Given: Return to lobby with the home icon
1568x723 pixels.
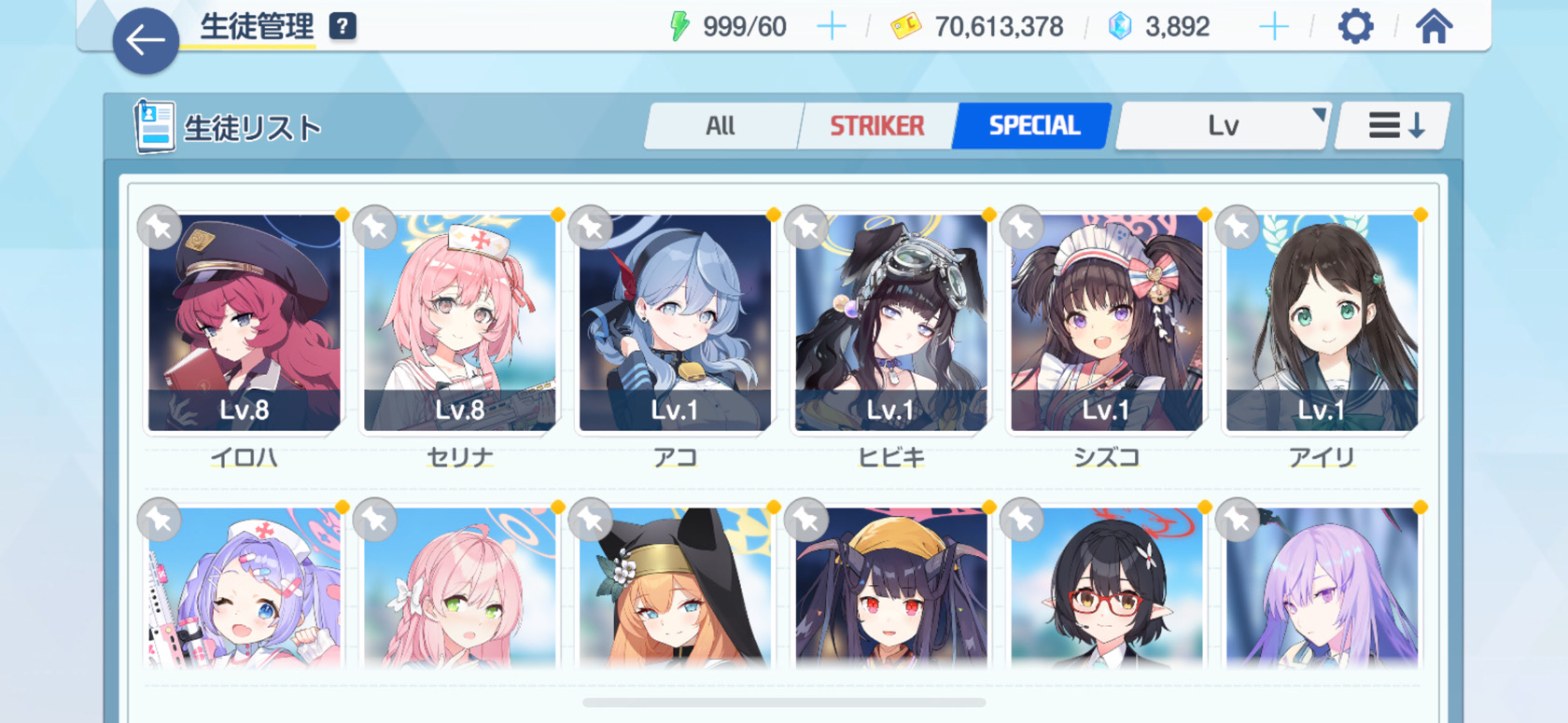Looking at the screenshot, I should click(1434, 26).
